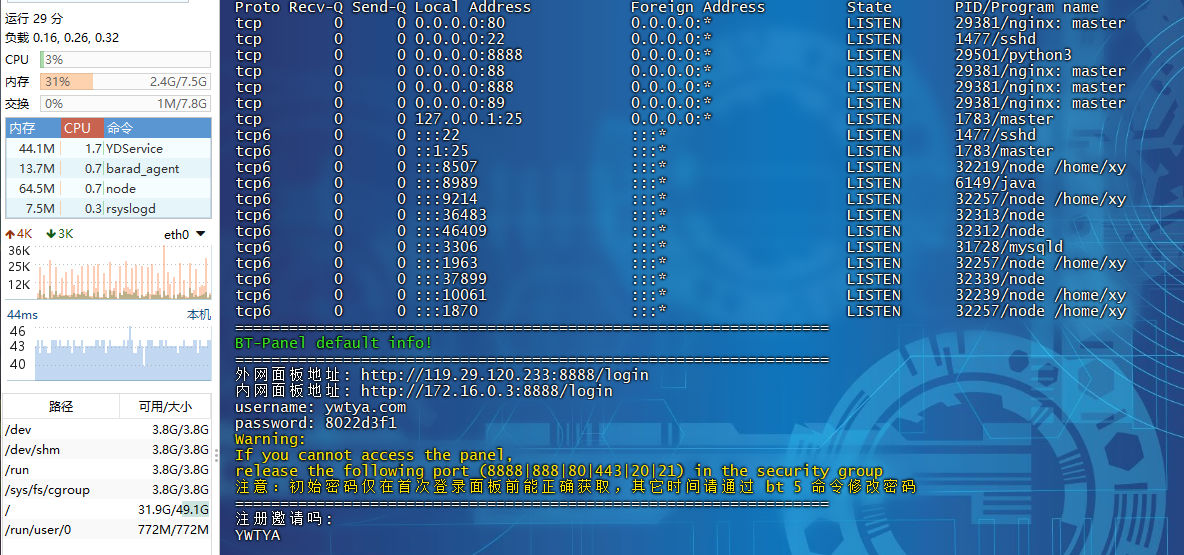
Task: Open the eth0 network interface dropdown
Action: click(184, 234)
